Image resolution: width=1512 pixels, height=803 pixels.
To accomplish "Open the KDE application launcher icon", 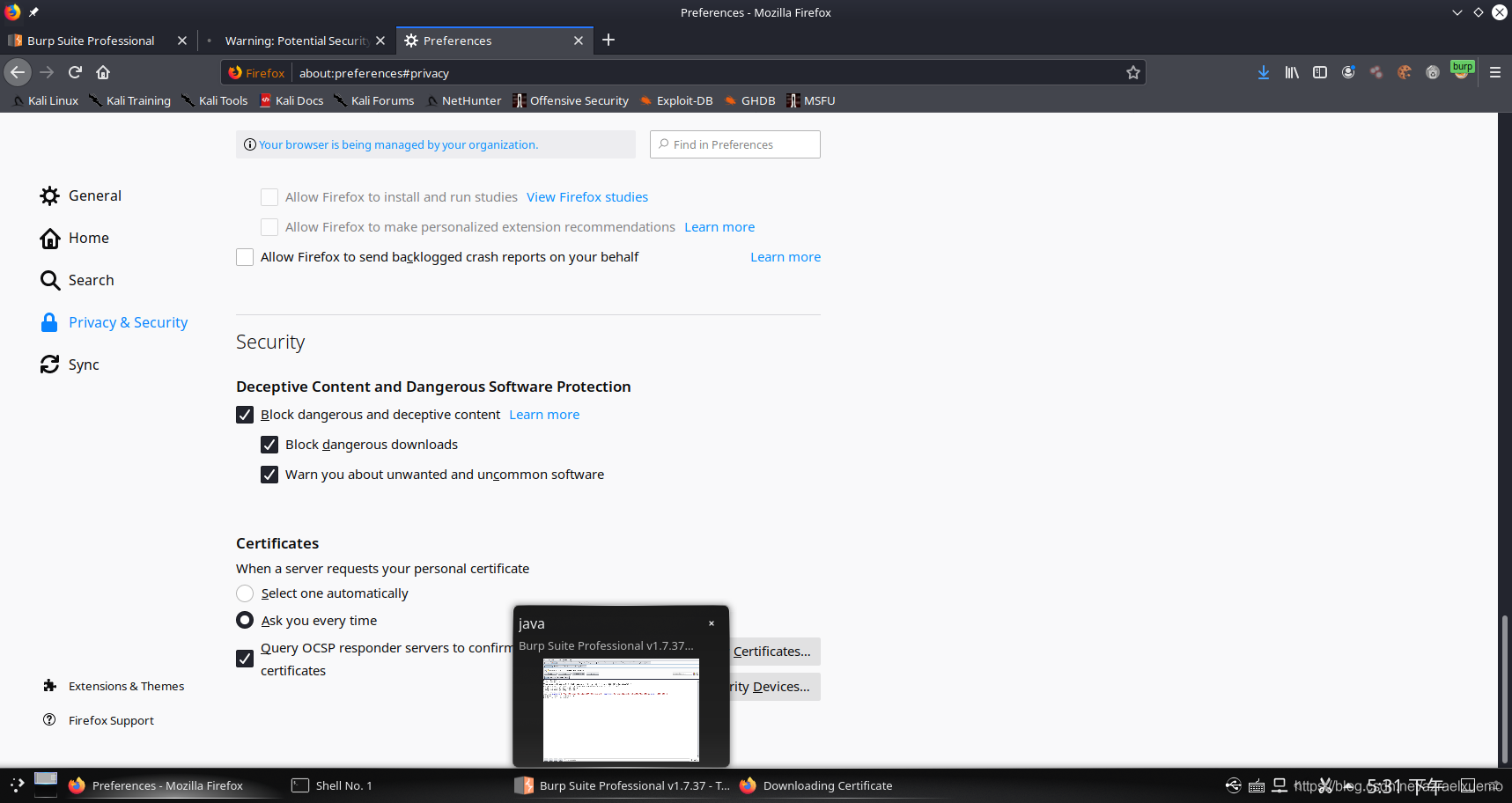I will coord(18,785).
